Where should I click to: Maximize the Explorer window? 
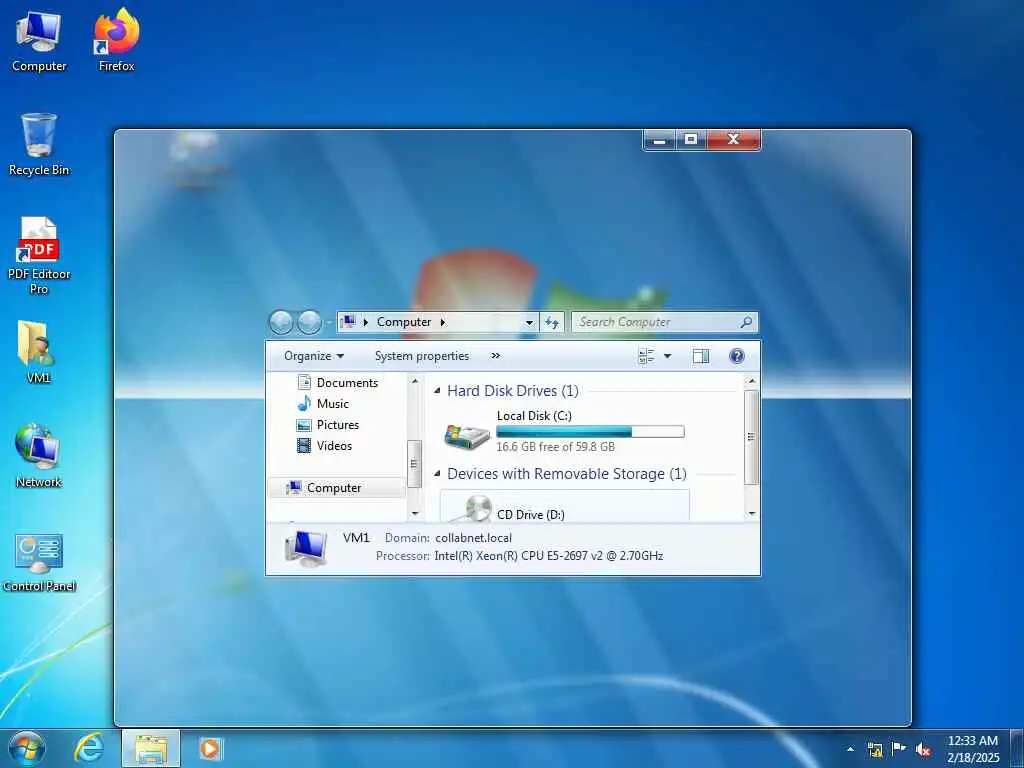point(691,139)
